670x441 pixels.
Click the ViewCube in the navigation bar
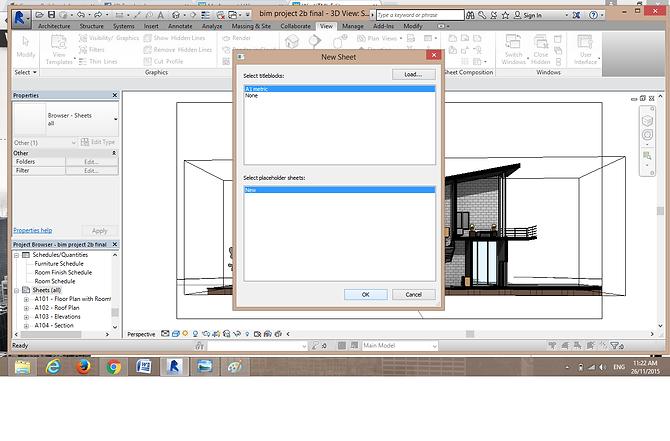point(647,121)
